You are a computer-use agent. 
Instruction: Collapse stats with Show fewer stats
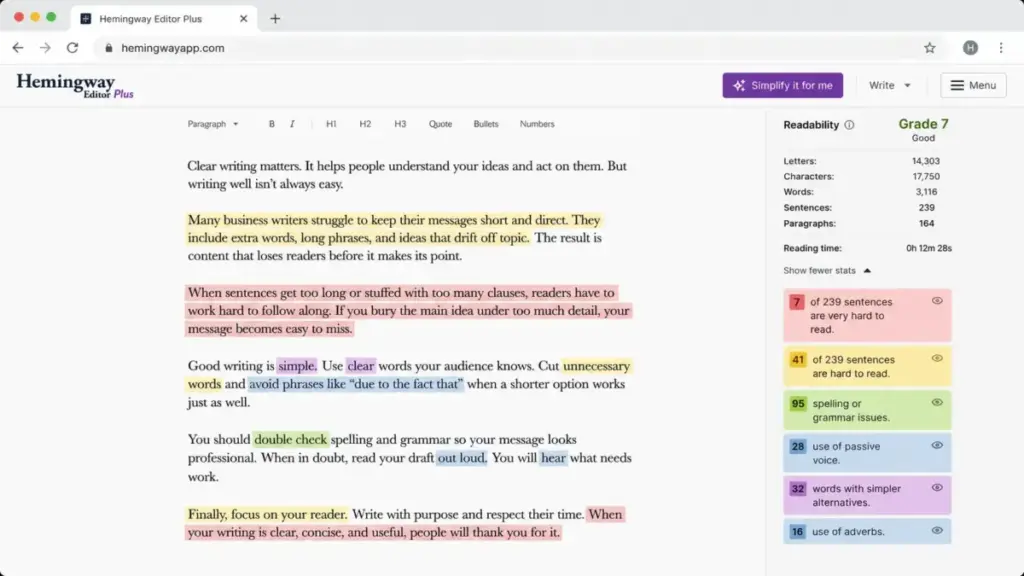827,270
